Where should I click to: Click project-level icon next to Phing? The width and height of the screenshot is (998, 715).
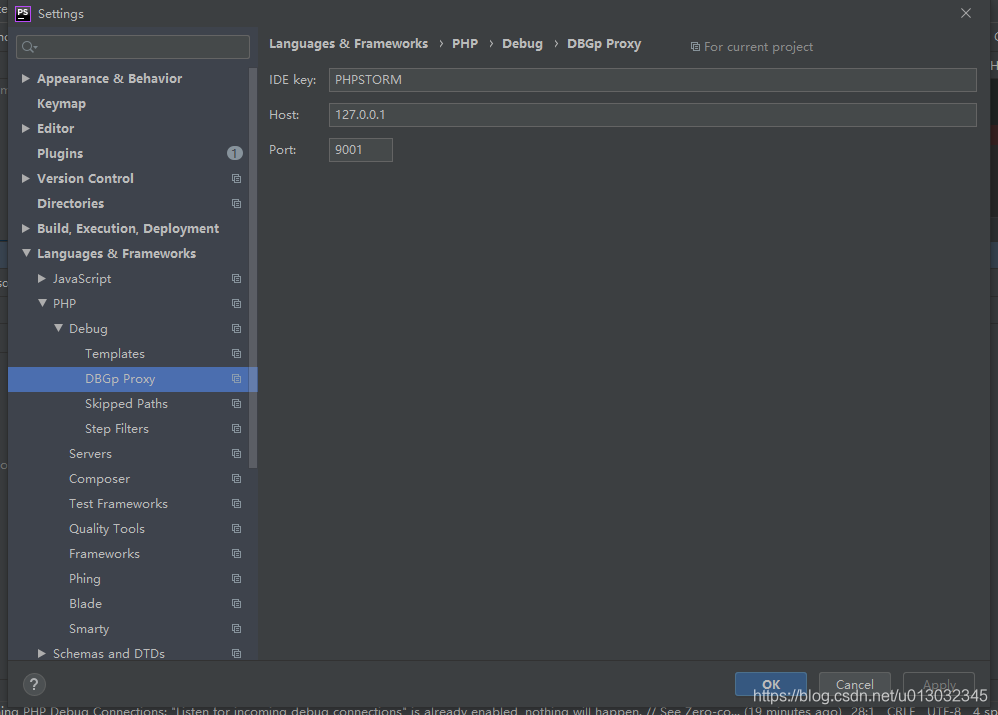click(x=236, y=579)
